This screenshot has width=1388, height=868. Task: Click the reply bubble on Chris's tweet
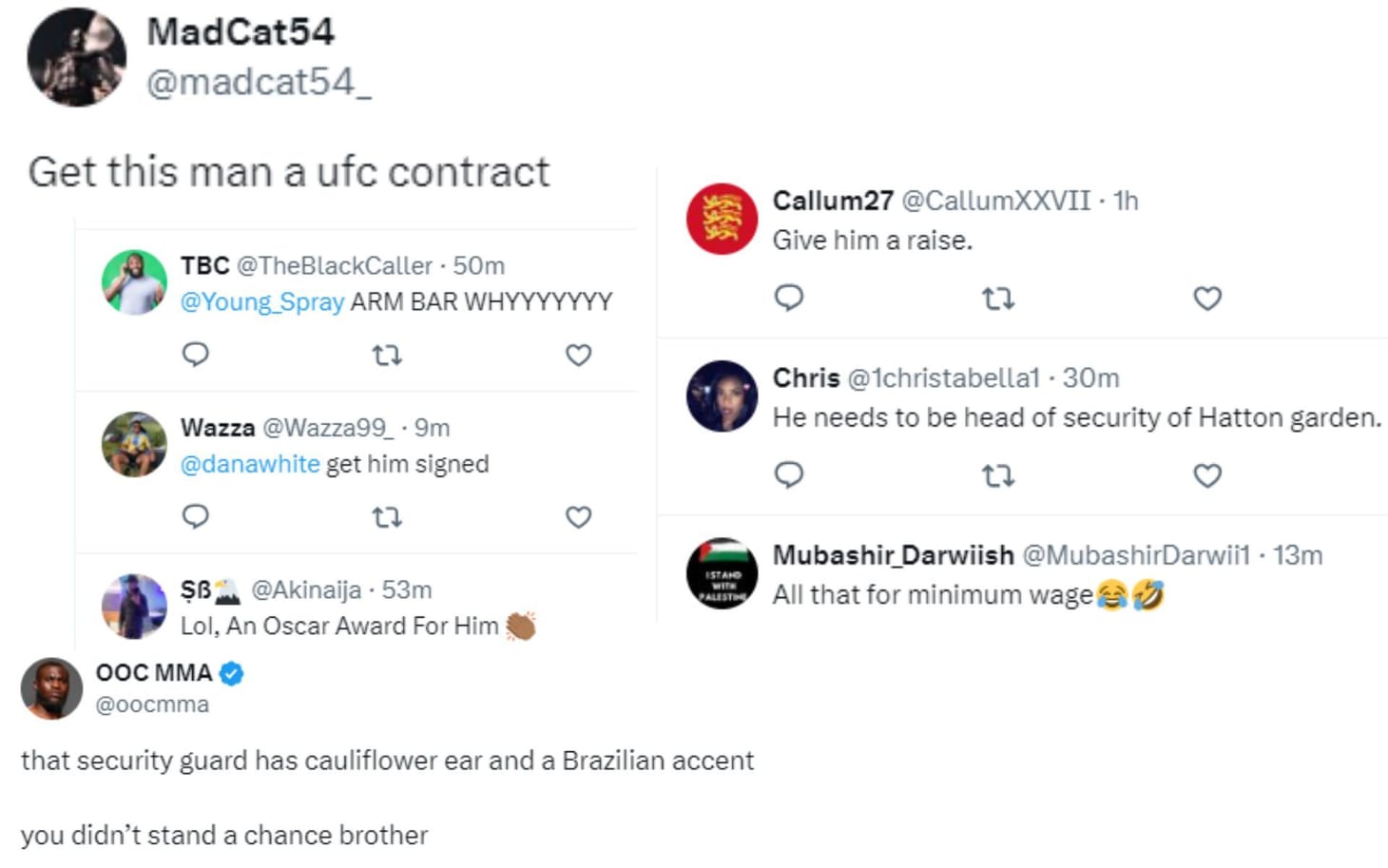click(x=790, y=475)
